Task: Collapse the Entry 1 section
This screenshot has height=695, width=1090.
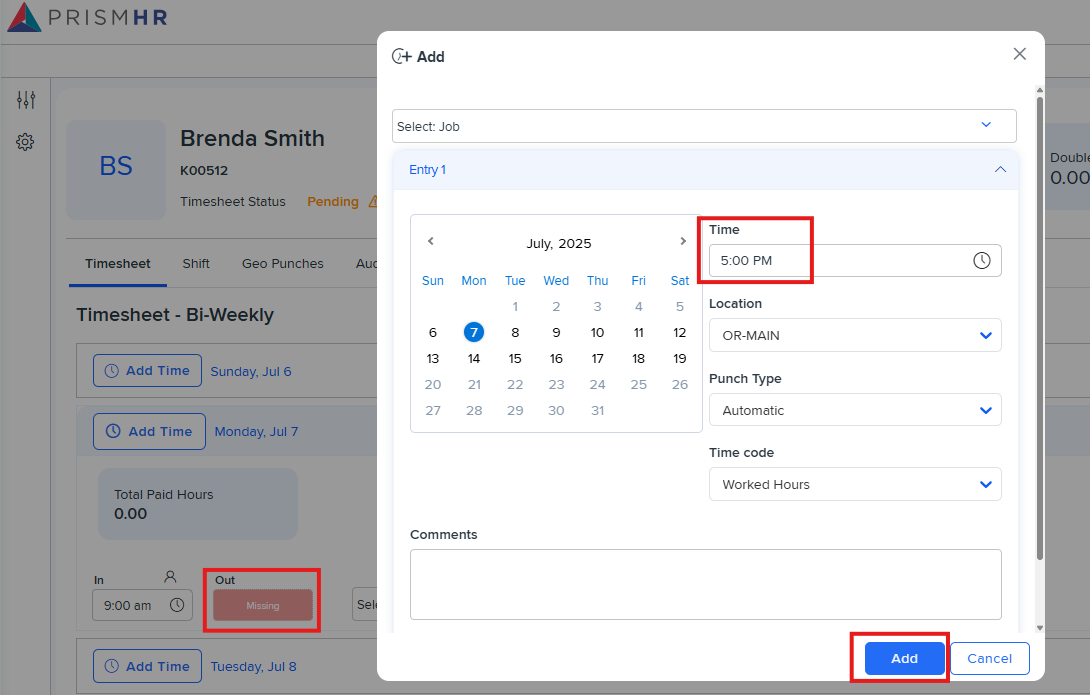Action: [x=1000, y=169]
